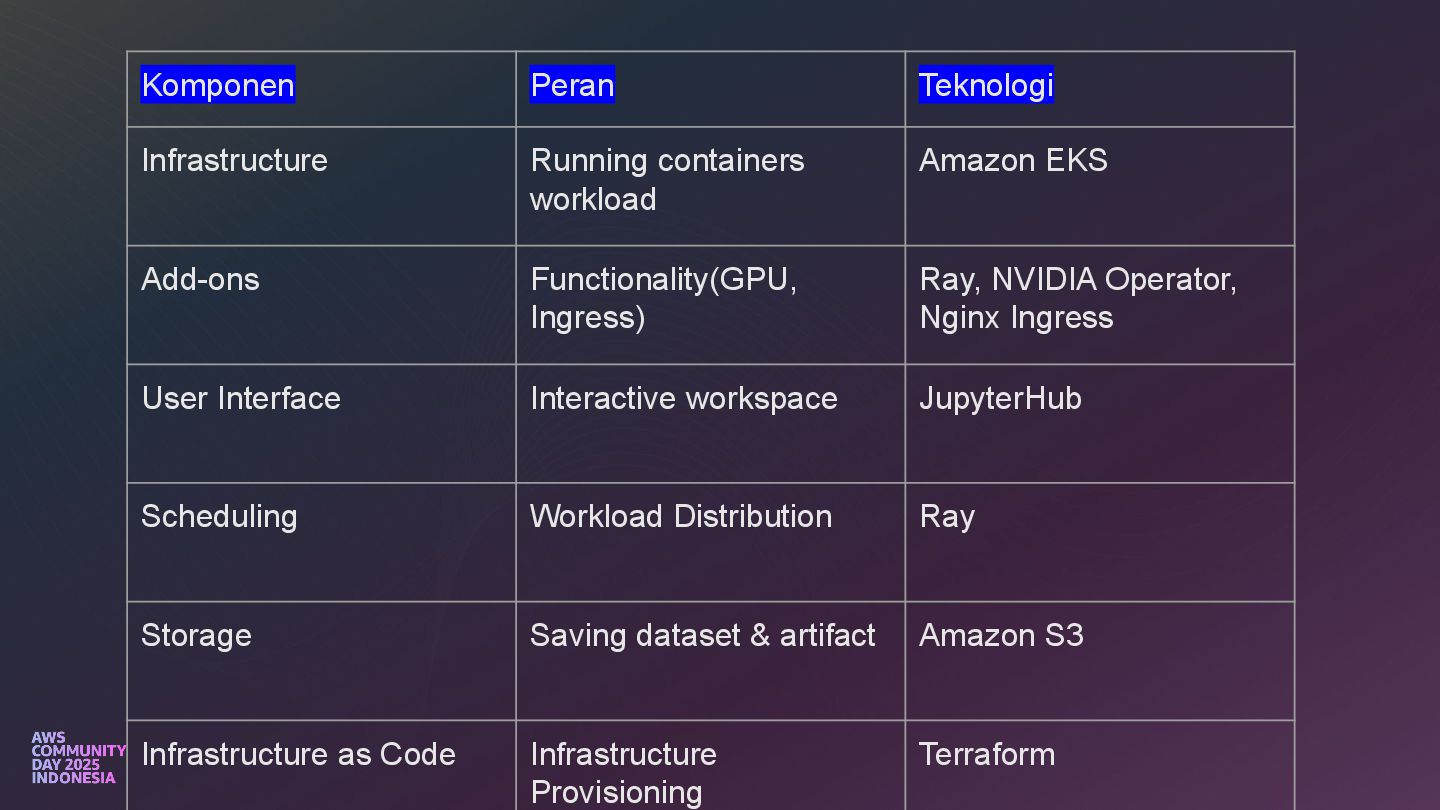Click the Storage table cell
Image resolution: width=1440 pixels, height=810 pixels.
tap(196, 635)
